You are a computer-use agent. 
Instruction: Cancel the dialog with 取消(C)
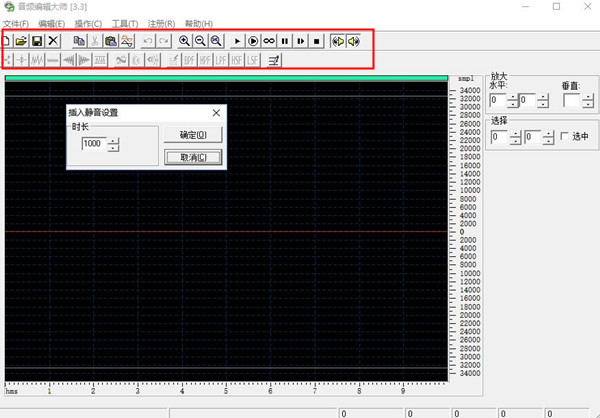tap(193, 157)
